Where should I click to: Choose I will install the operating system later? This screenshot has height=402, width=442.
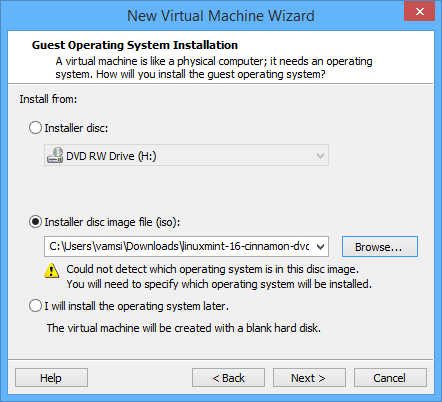(x=35, y=306)
